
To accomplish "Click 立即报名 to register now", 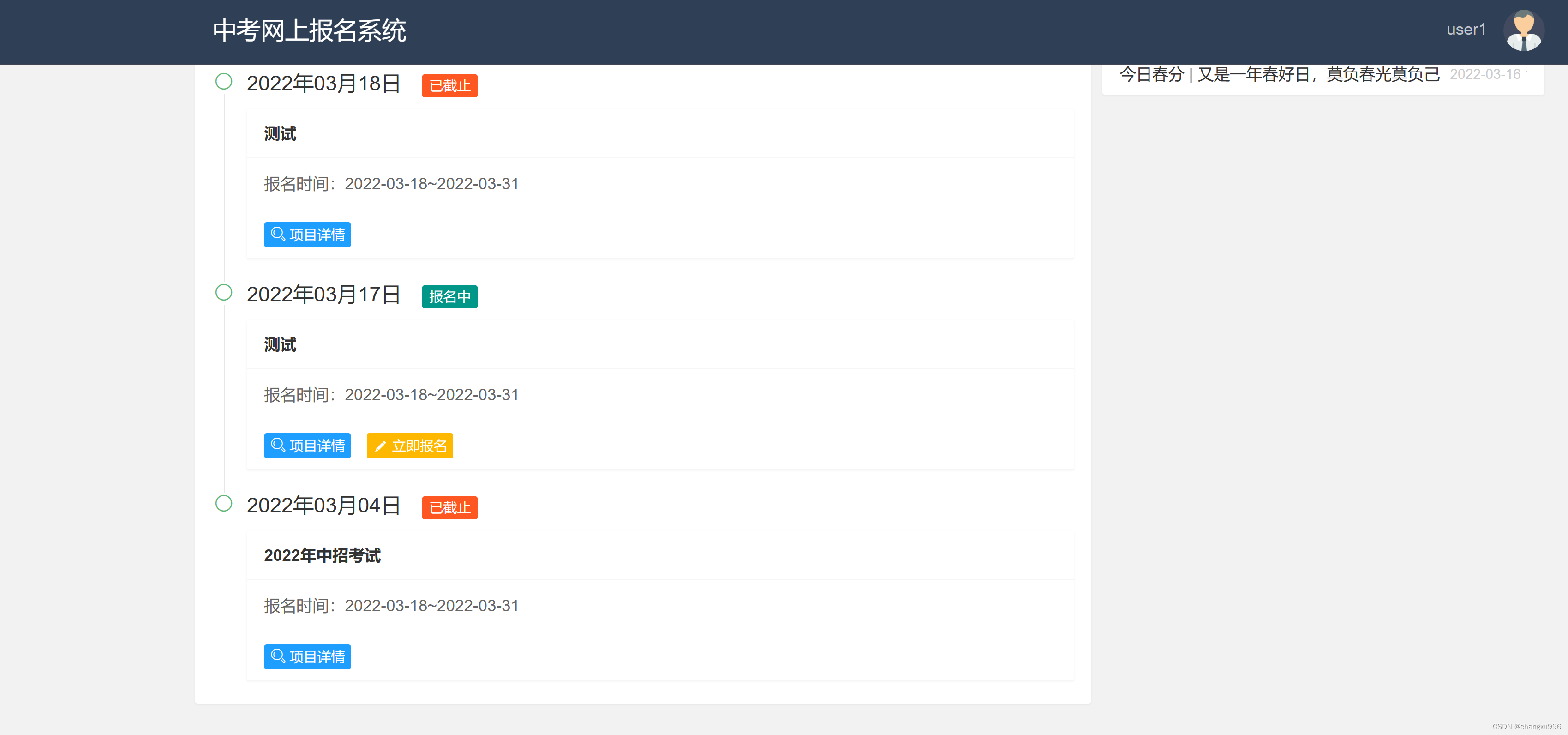I will (x=410, y=446).
